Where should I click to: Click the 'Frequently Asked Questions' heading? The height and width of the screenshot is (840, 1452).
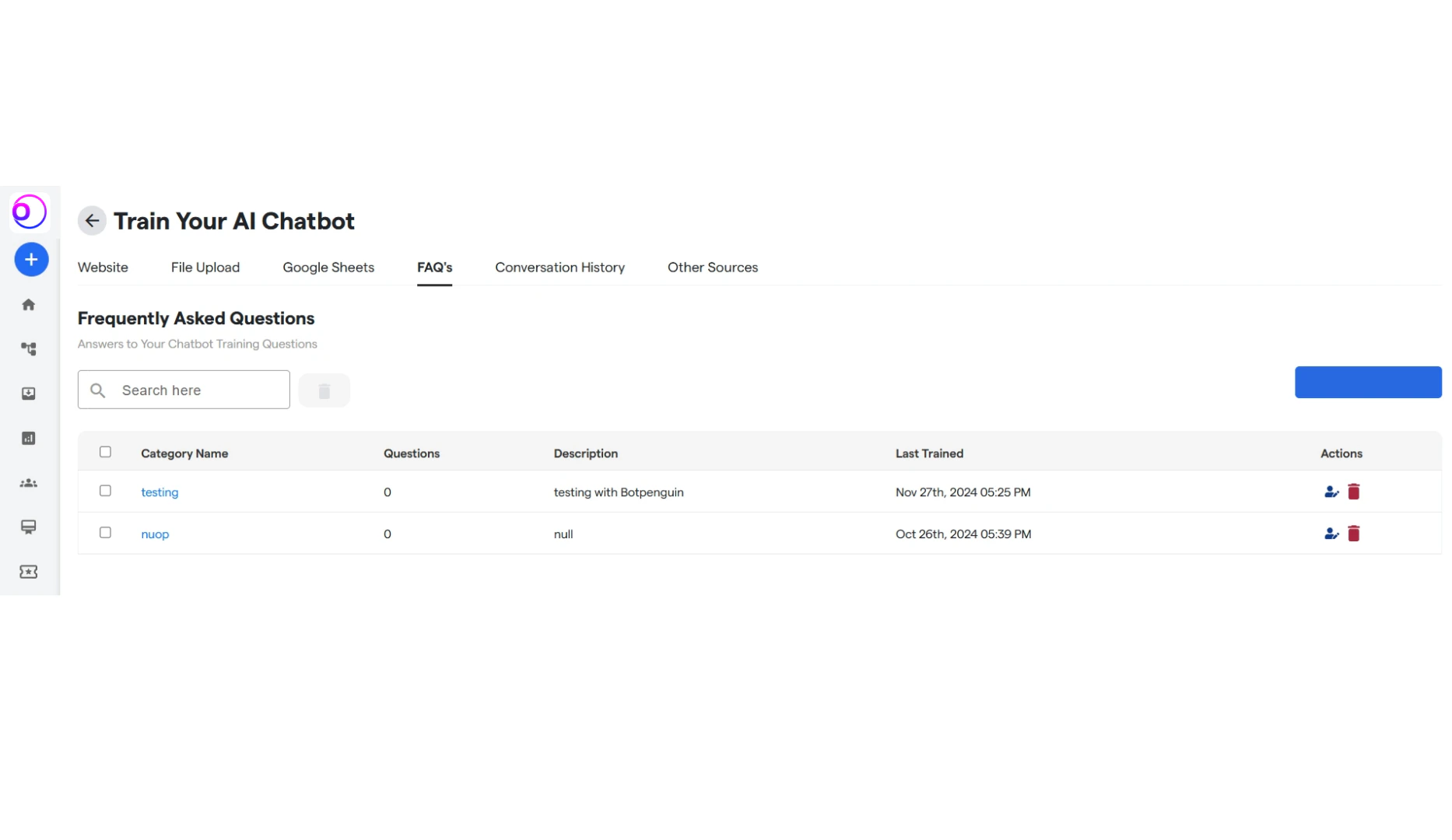(x=196, y=318)
